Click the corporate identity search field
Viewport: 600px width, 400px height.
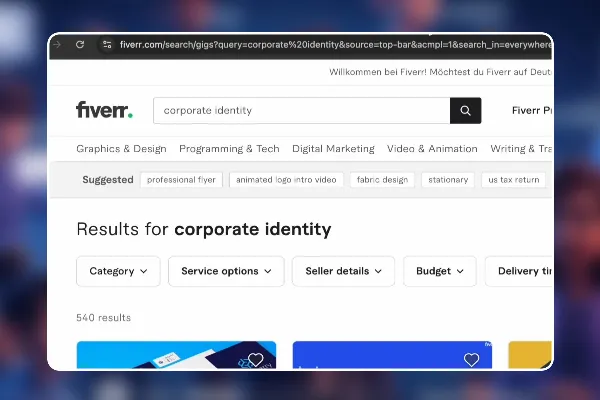point(302,111)
